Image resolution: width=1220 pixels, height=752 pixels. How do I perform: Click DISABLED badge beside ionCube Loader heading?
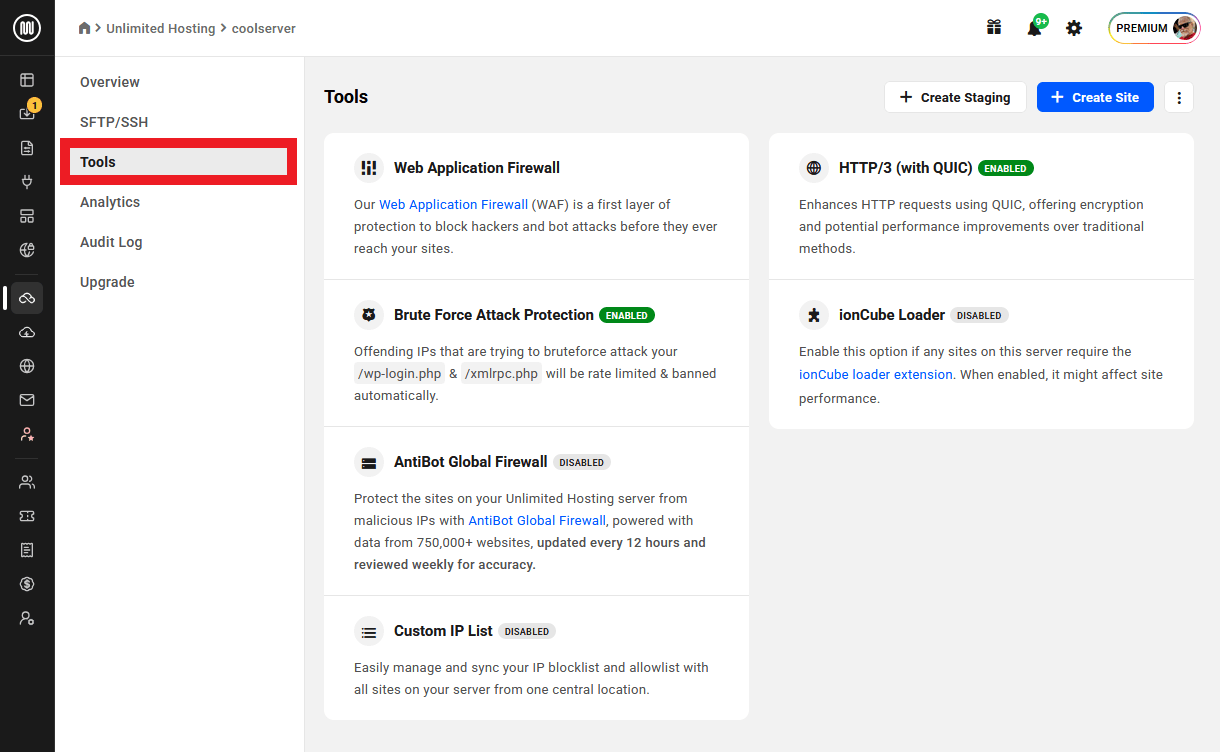[979, 315]
